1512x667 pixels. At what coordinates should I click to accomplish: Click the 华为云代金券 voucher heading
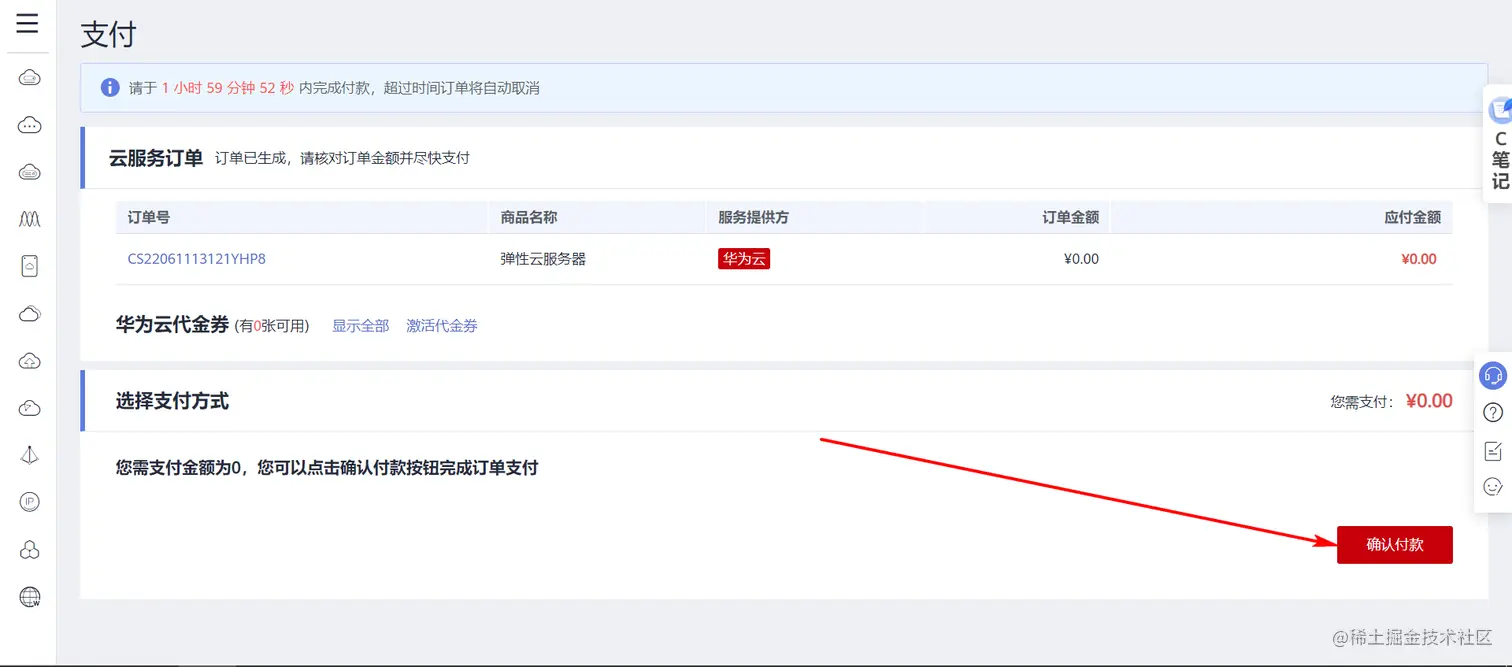(x=173, y=325)
